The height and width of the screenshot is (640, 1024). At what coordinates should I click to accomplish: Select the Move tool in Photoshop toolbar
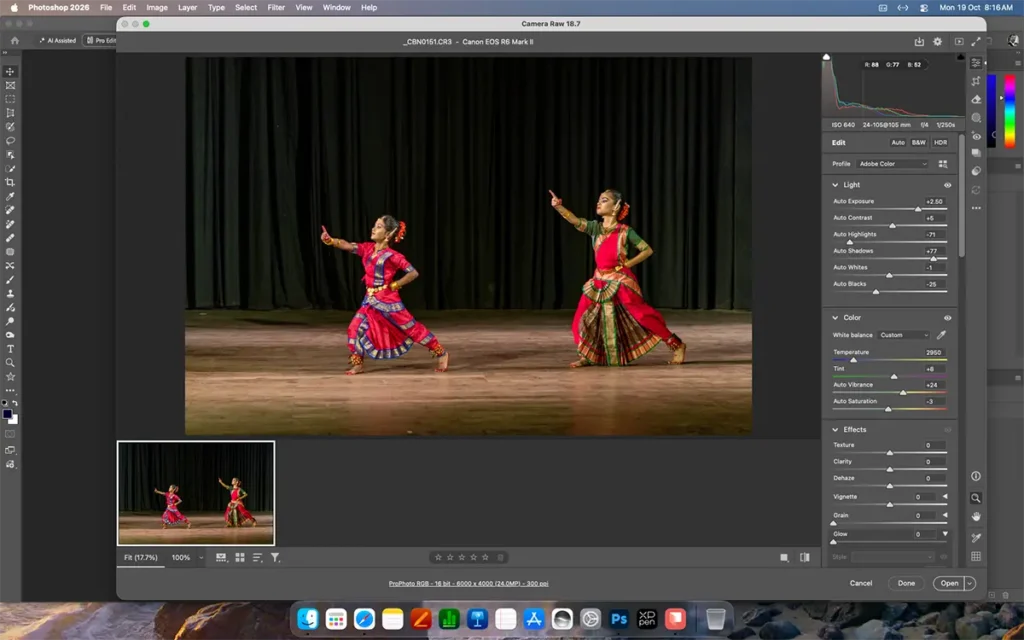(x=10, y=71)
